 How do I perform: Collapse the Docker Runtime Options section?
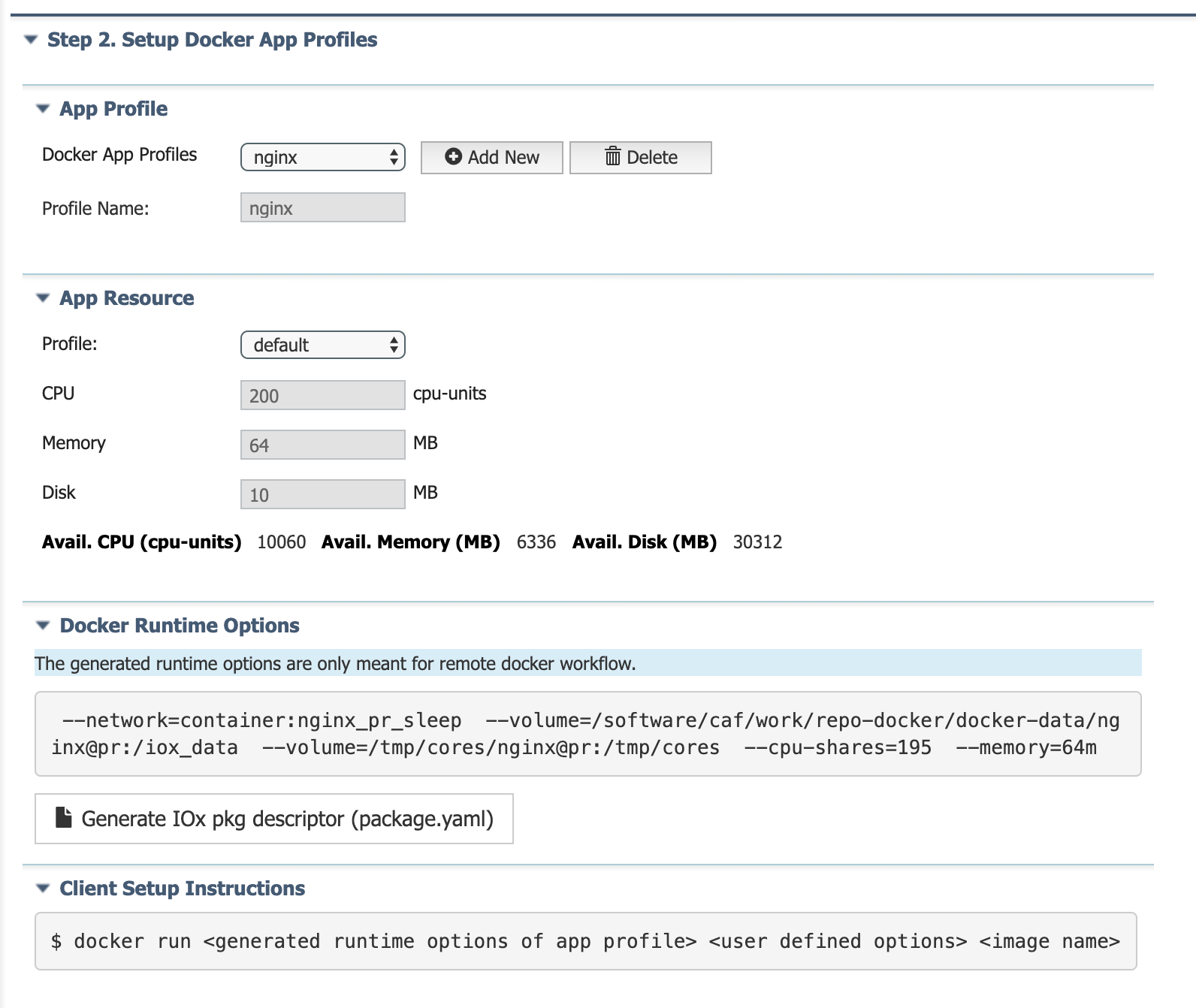coord(43,626)
